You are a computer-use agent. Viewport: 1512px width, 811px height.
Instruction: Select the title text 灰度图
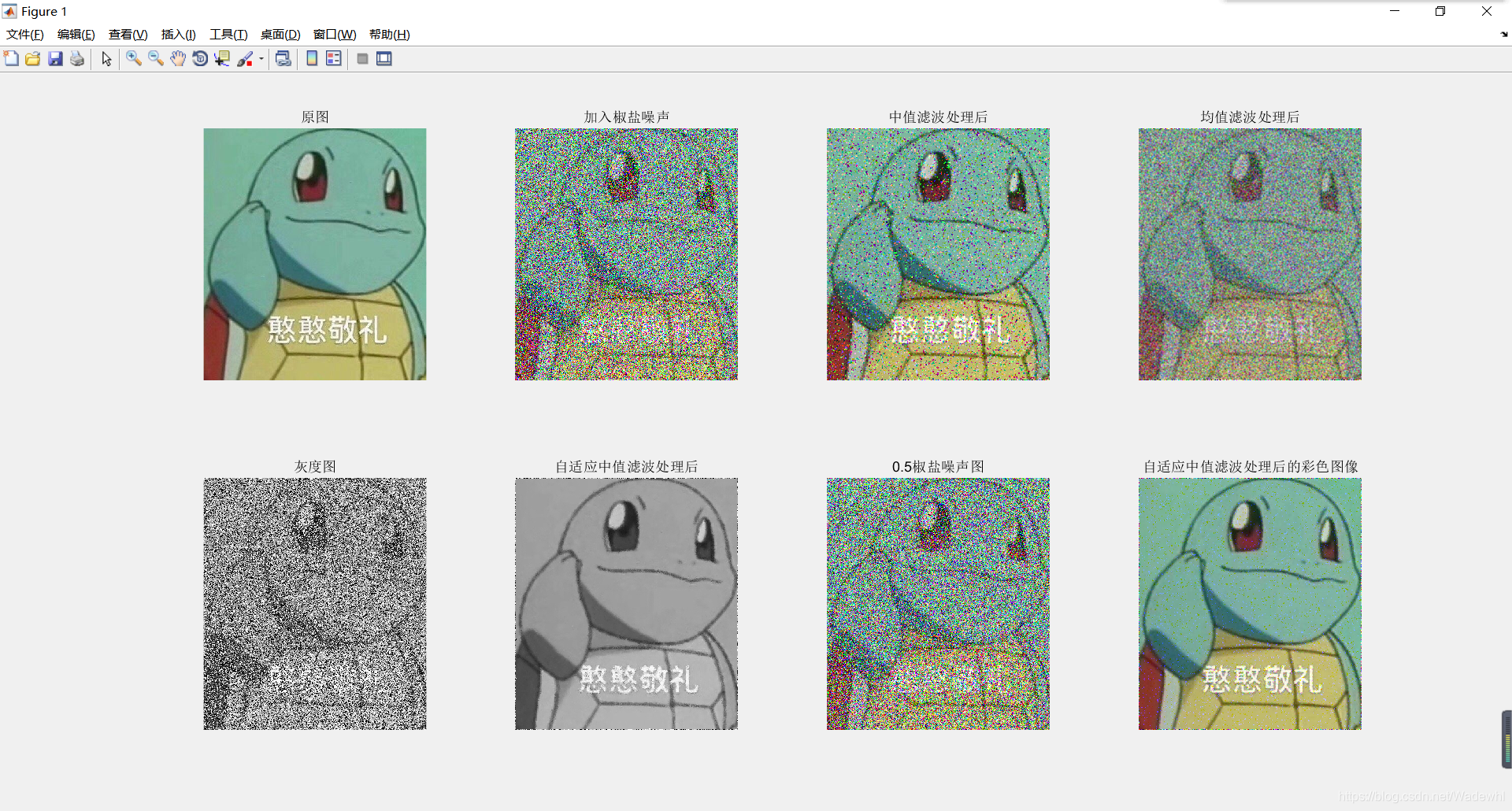315,467
